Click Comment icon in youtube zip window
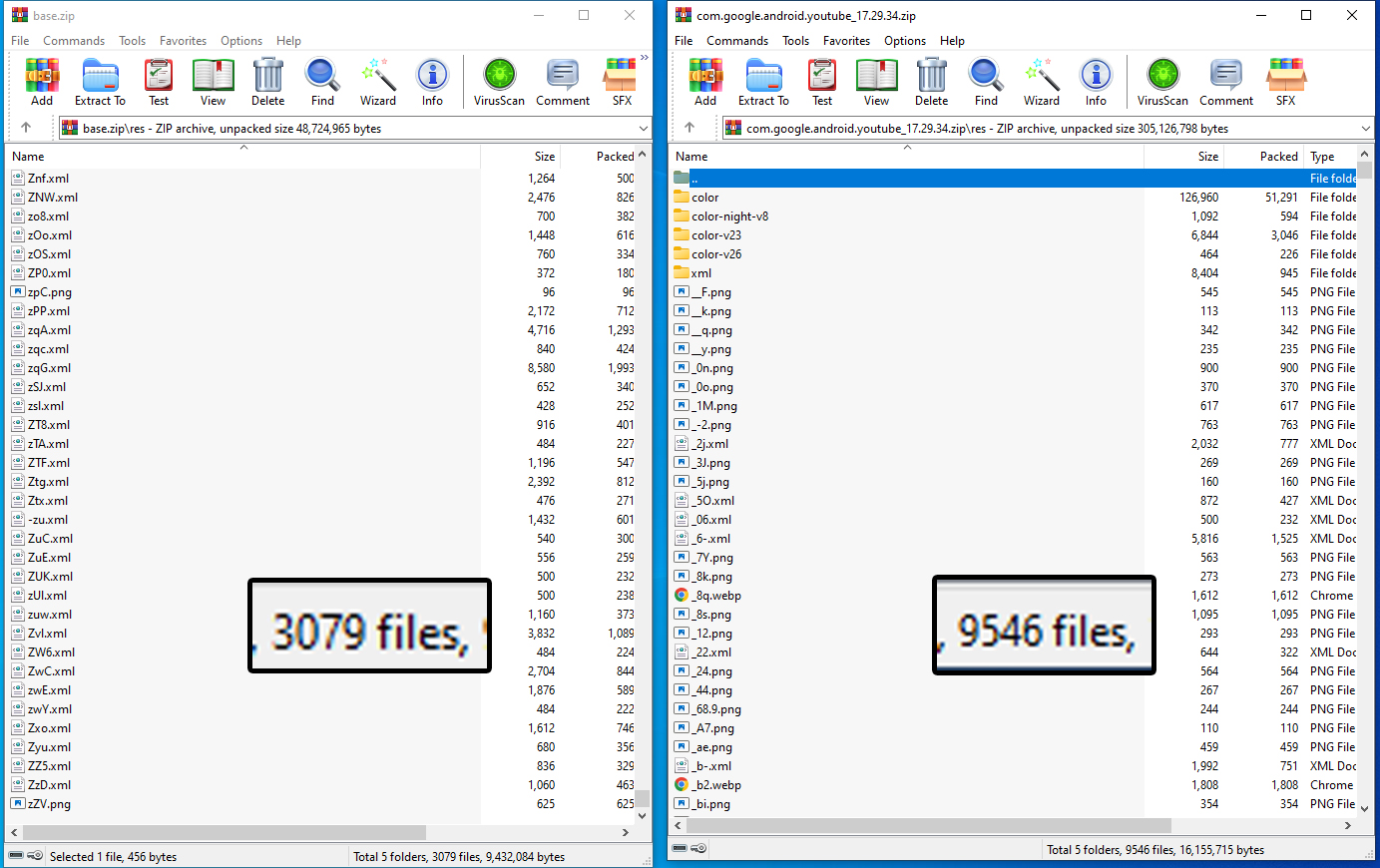Image resolution: width=1380 pixels, height=868 pixels. pos(1226,82)
